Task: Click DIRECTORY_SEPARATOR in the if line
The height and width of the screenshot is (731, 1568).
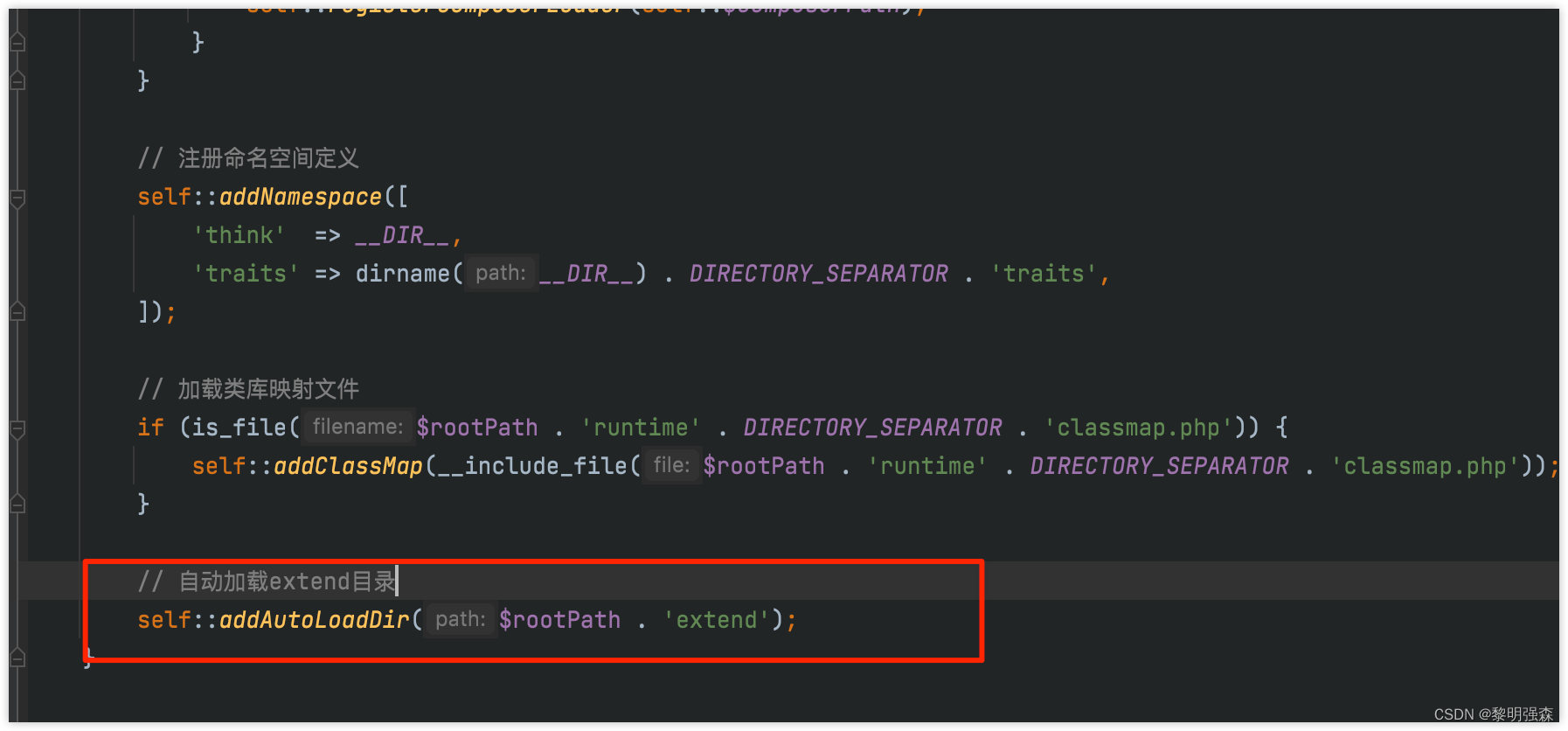Action: coord(873,428)
